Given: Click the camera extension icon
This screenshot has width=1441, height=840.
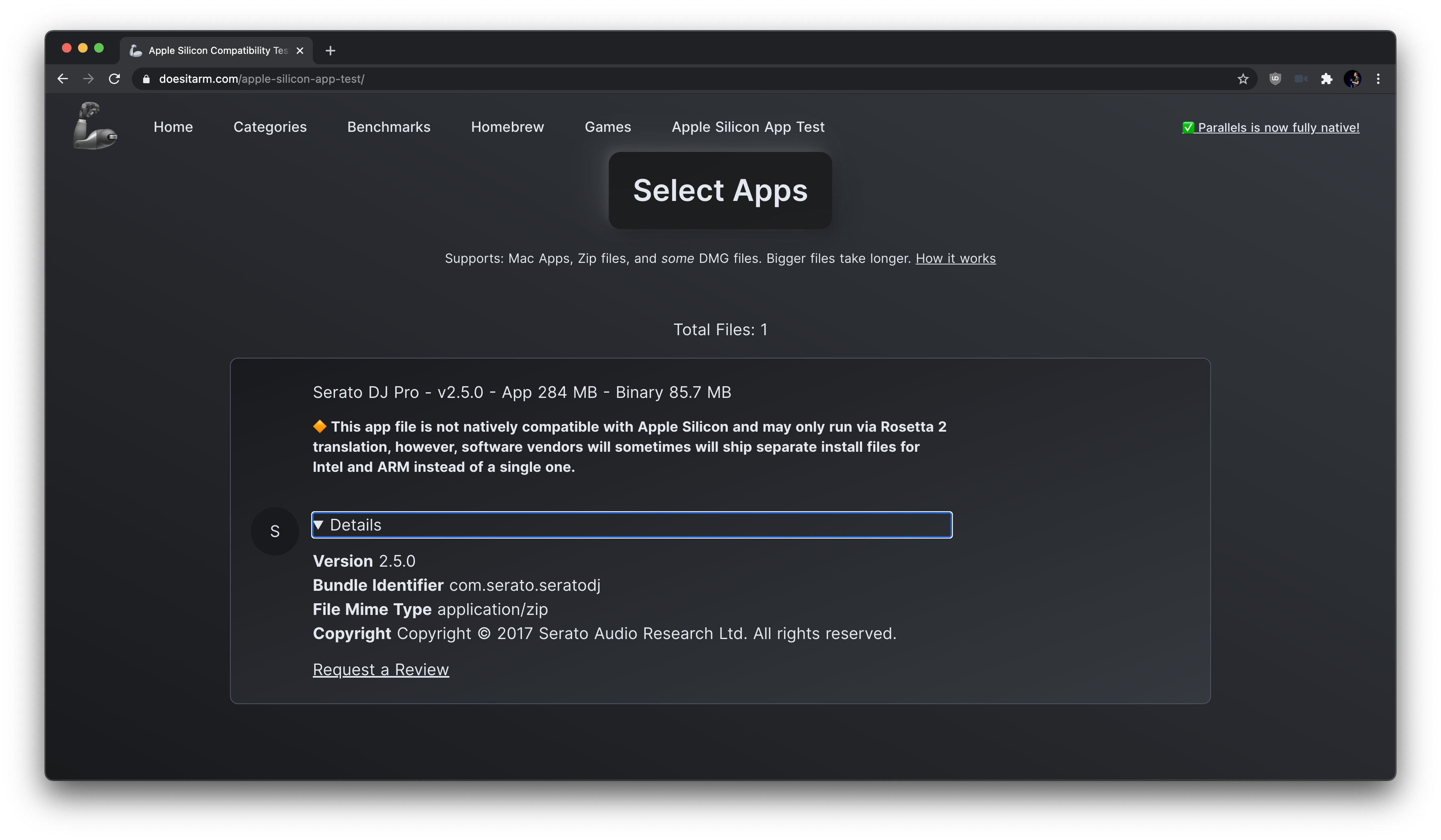Looking at the screenshot, I should click(x=1301, y=79).
